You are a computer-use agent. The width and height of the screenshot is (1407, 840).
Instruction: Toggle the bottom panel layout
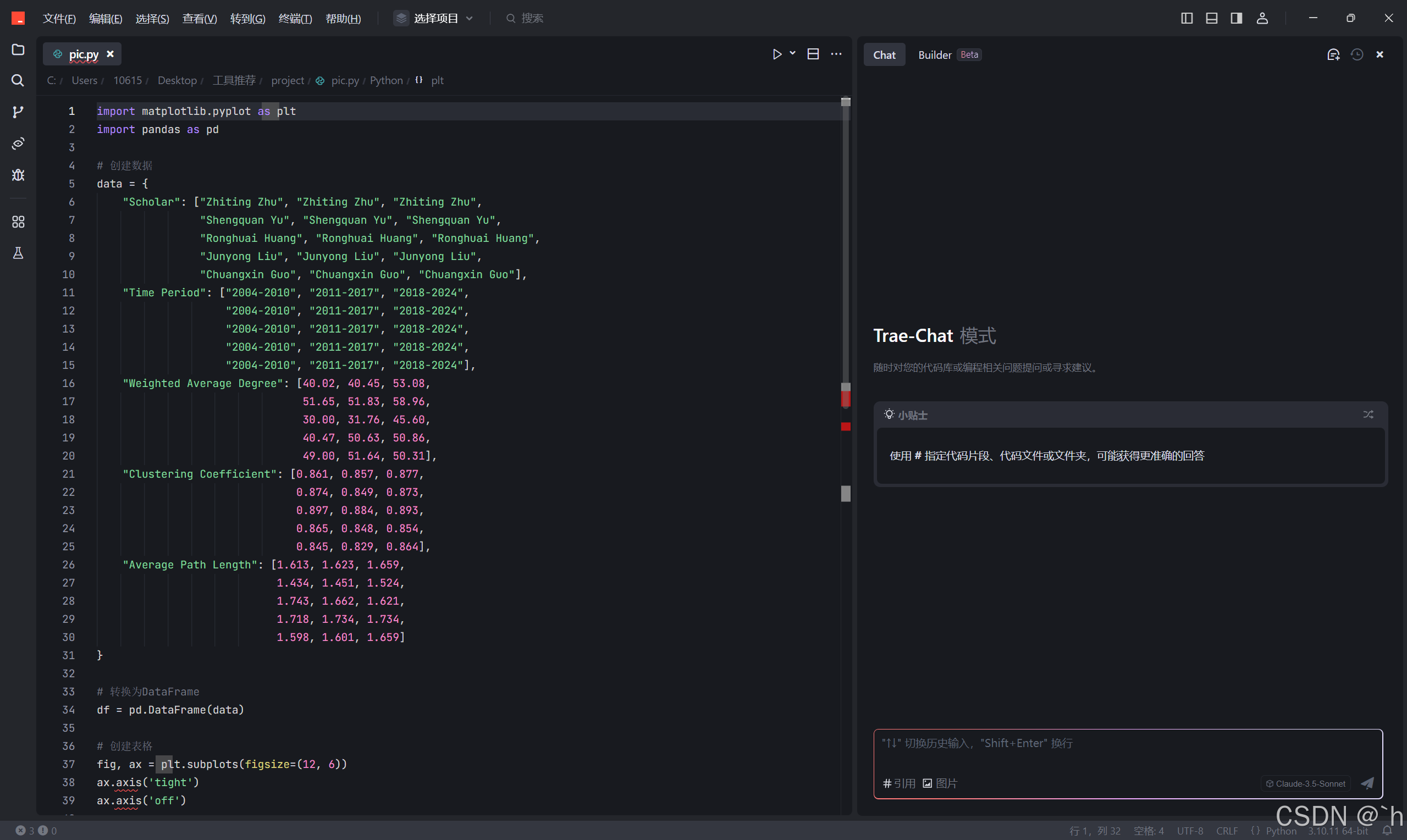1211,18
